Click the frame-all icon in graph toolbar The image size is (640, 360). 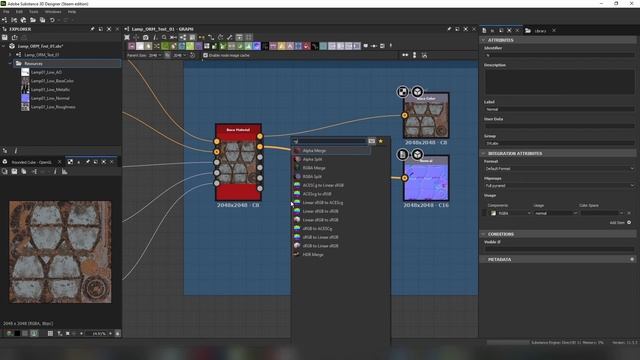point(127,38)
